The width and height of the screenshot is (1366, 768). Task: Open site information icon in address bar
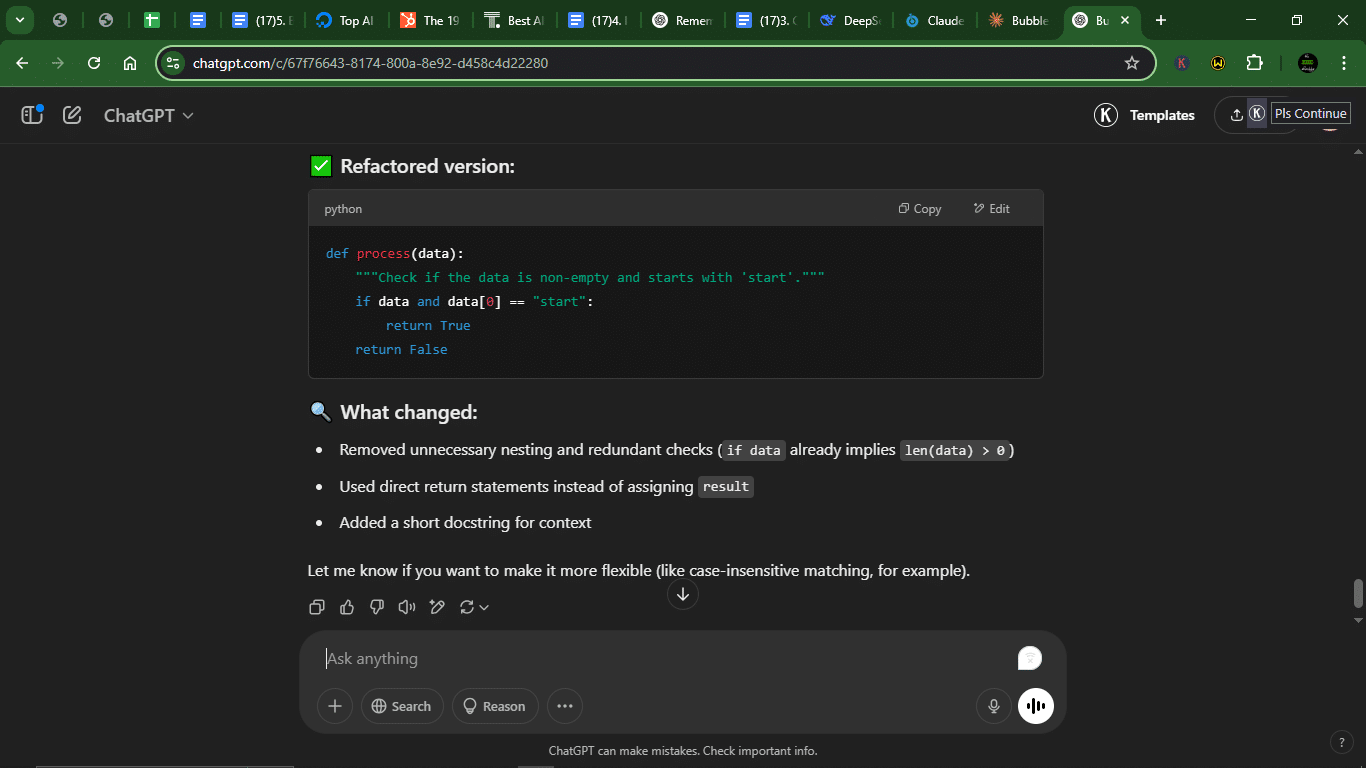coord(173,63)
